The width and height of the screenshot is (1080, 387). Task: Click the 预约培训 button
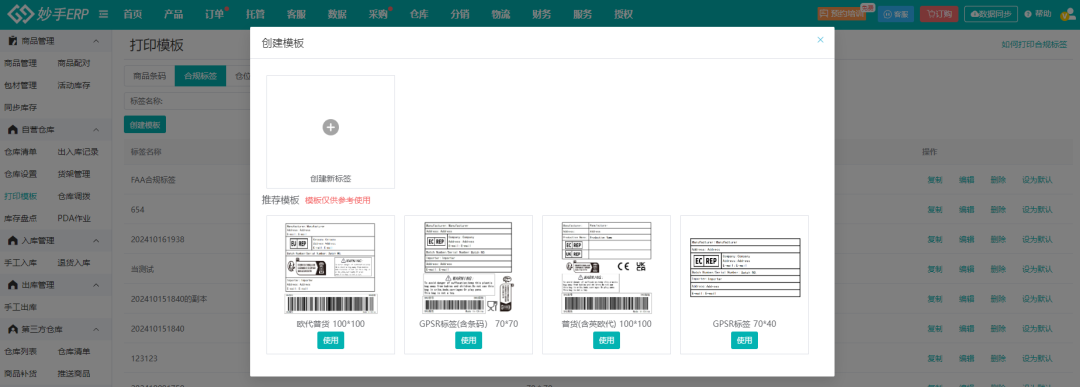point(842,14)
